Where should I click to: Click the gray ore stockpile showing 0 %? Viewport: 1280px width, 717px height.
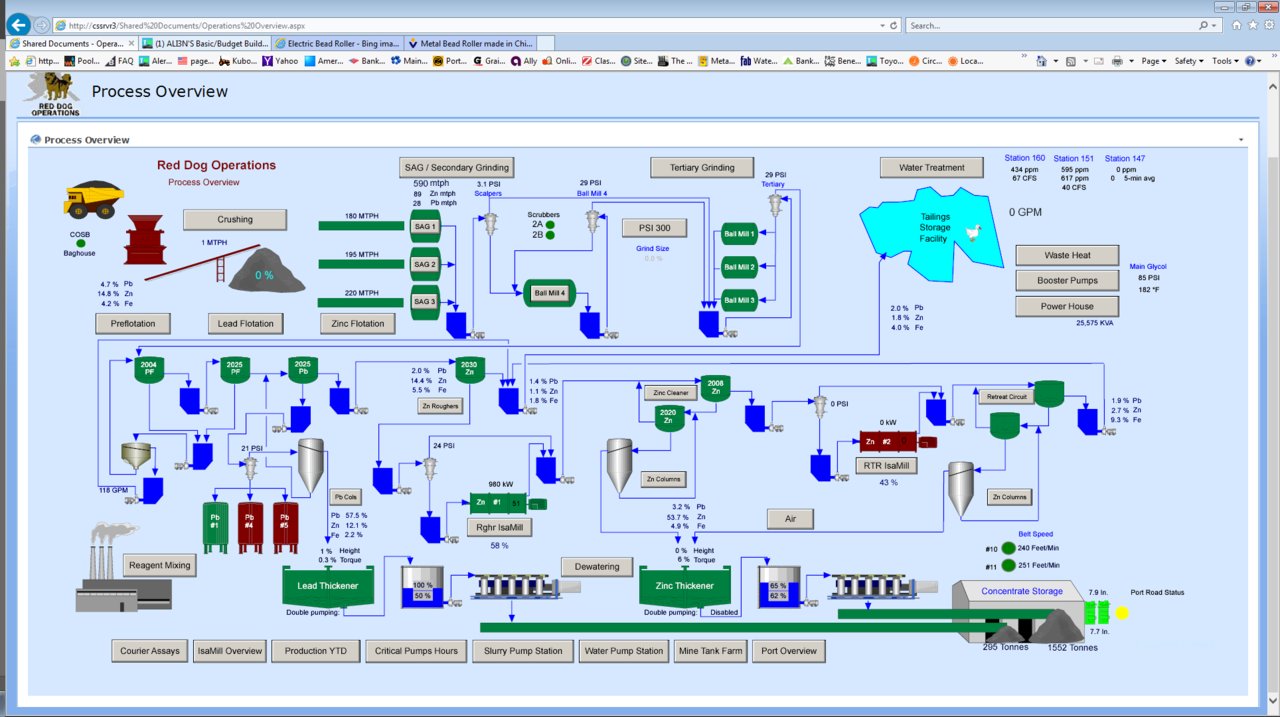pos(265,270)
